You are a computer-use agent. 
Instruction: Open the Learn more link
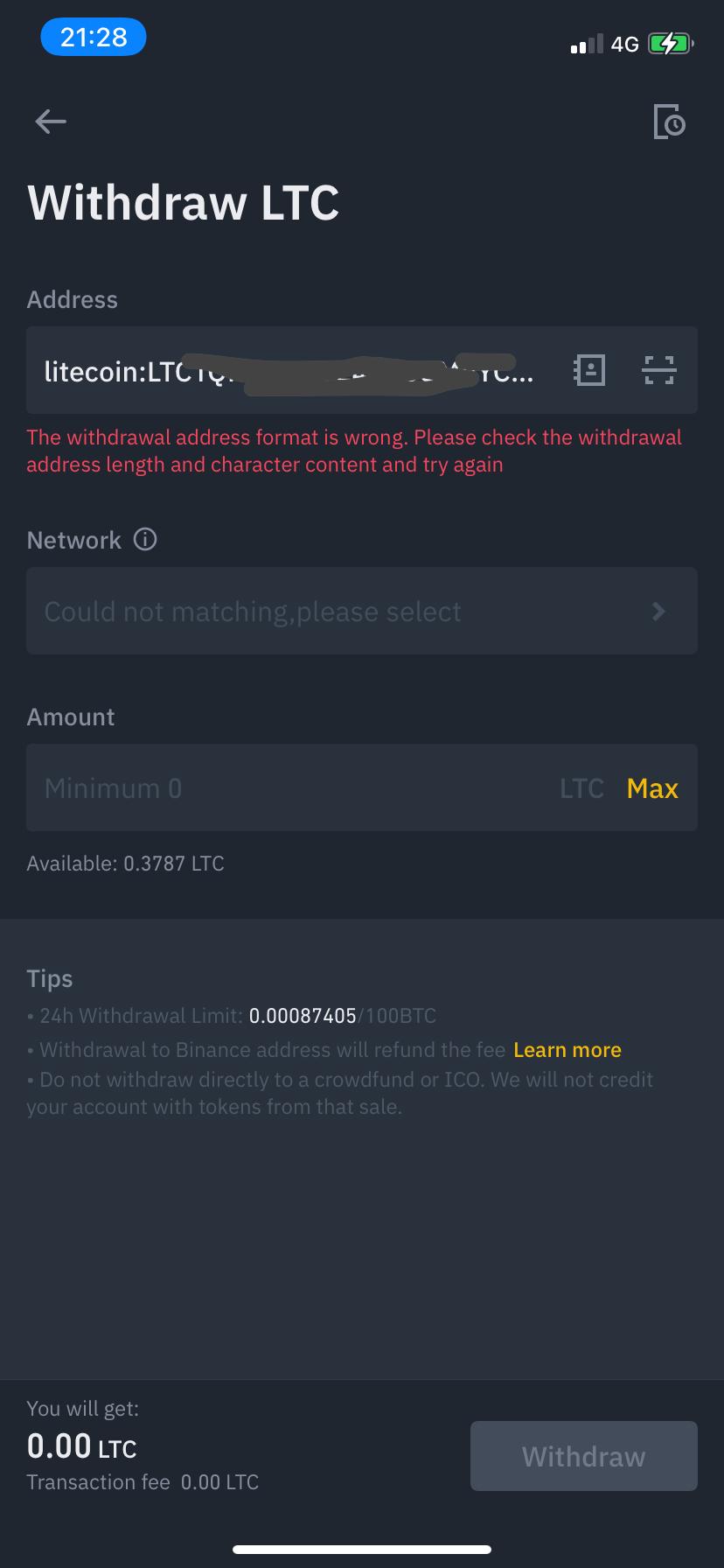click(567, 1049)
